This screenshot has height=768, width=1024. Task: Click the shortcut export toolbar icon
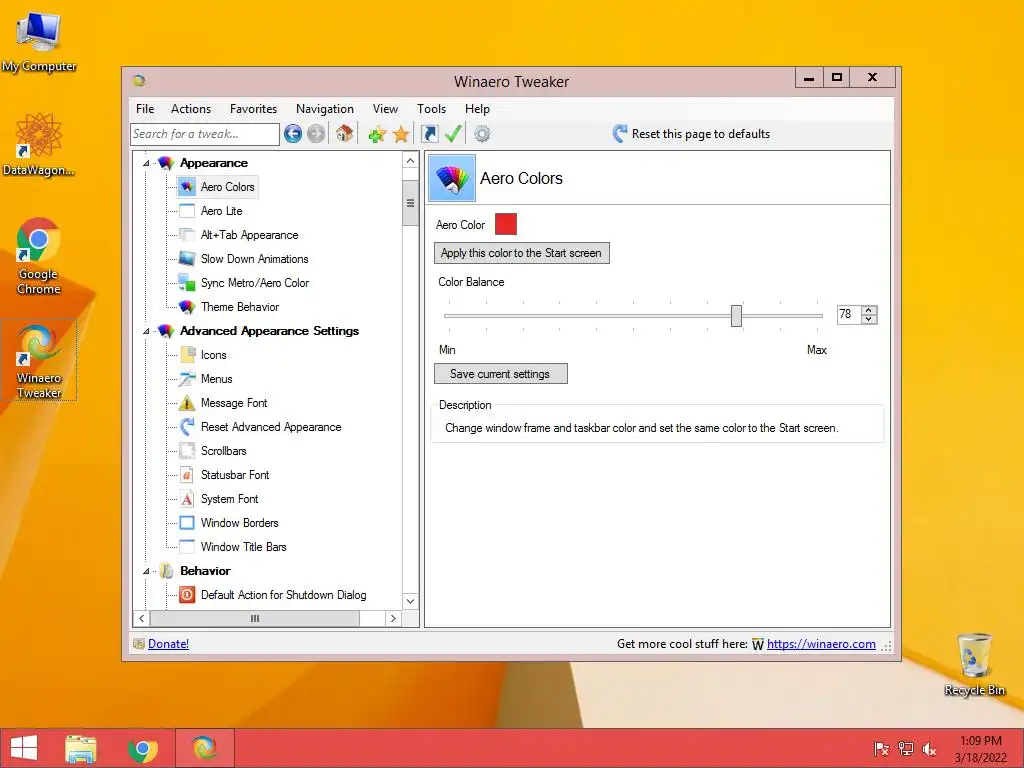click(x=430, y=134)
